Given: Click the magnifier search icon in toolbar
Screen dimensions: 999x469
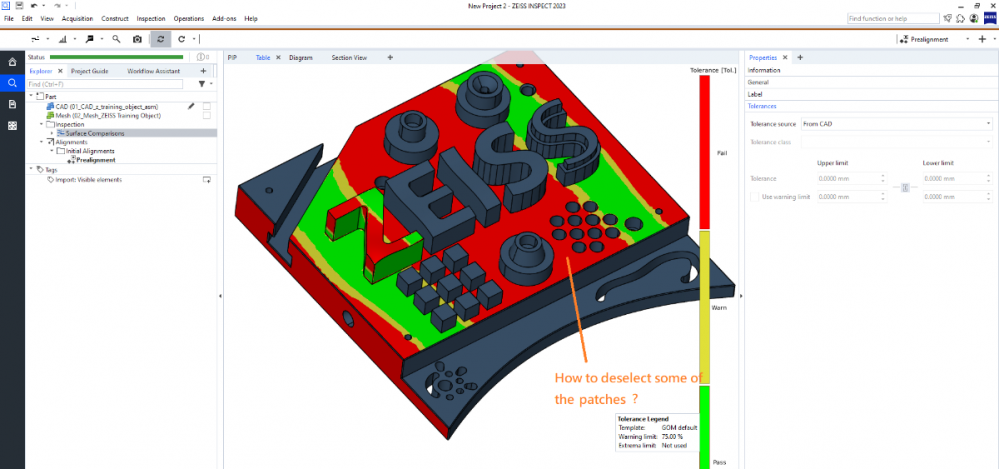Looking at the screenshot, I should point(115,39).
